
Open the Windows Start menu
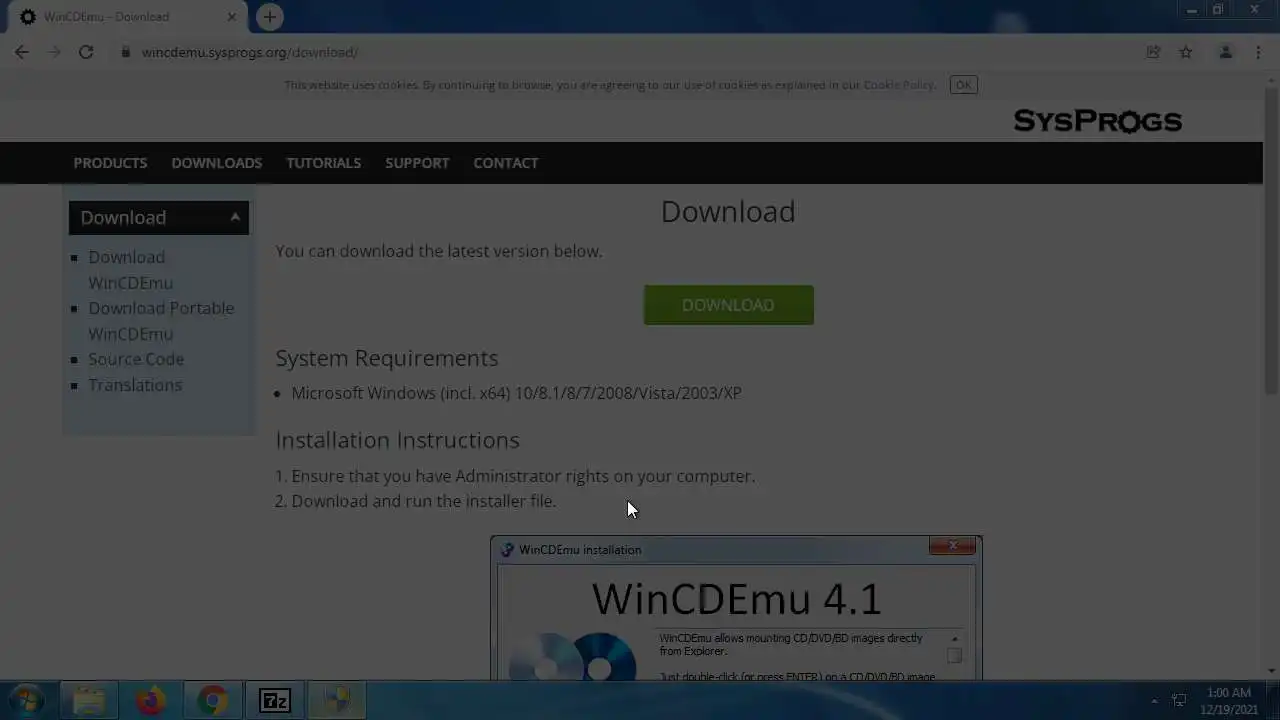27,700
